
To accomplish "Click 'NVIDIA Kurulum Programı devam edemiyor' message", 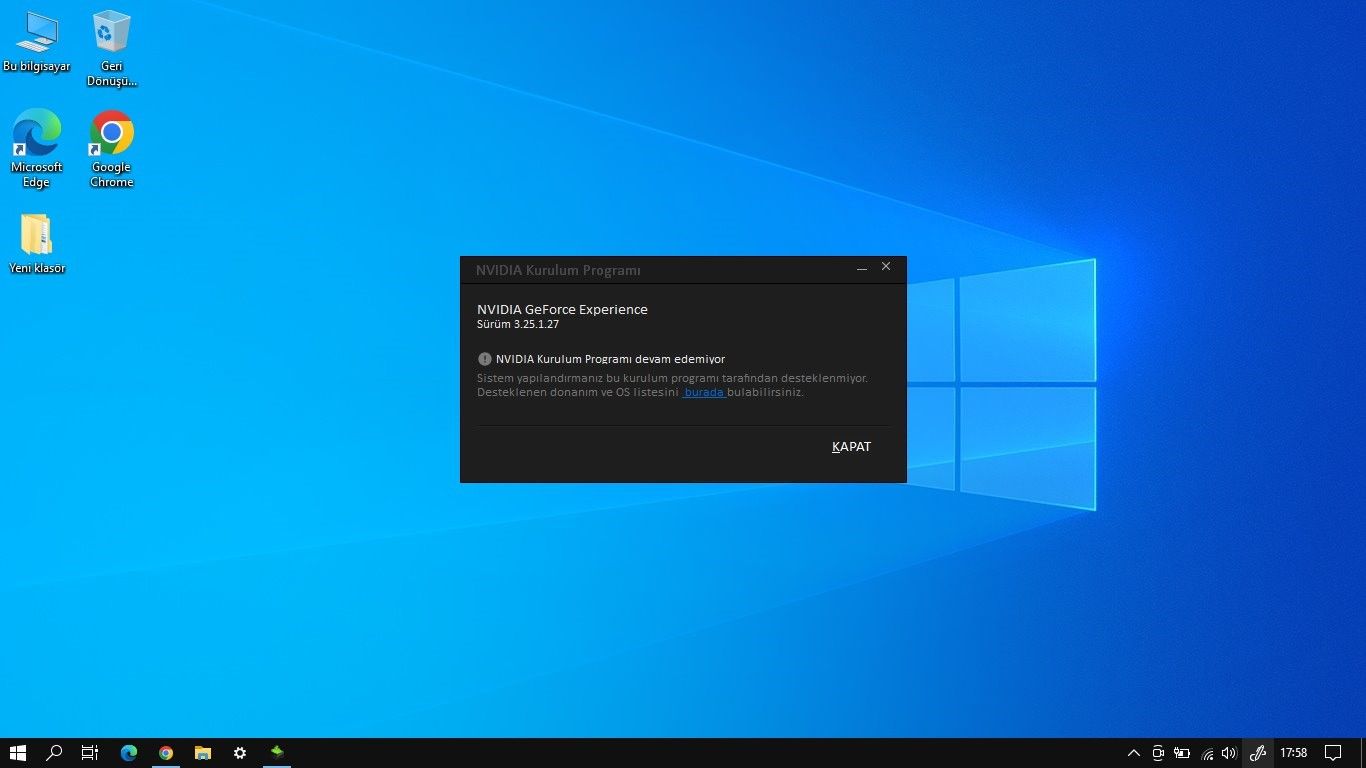I will 610,359.
